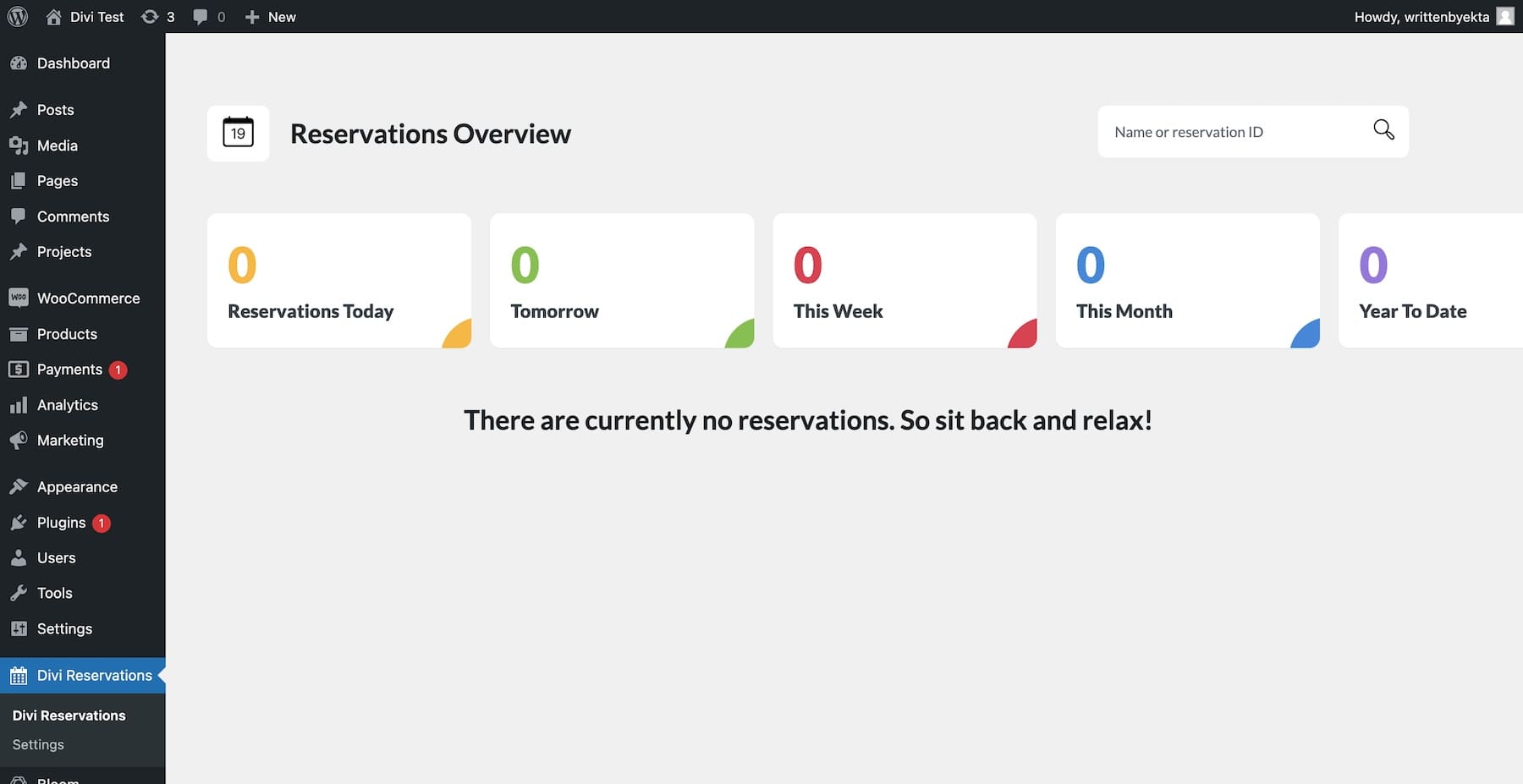Open Analytics via its bar-chart icon
Image resolution: width=1523 pixels, height=784 pixels.
(19, 404)
